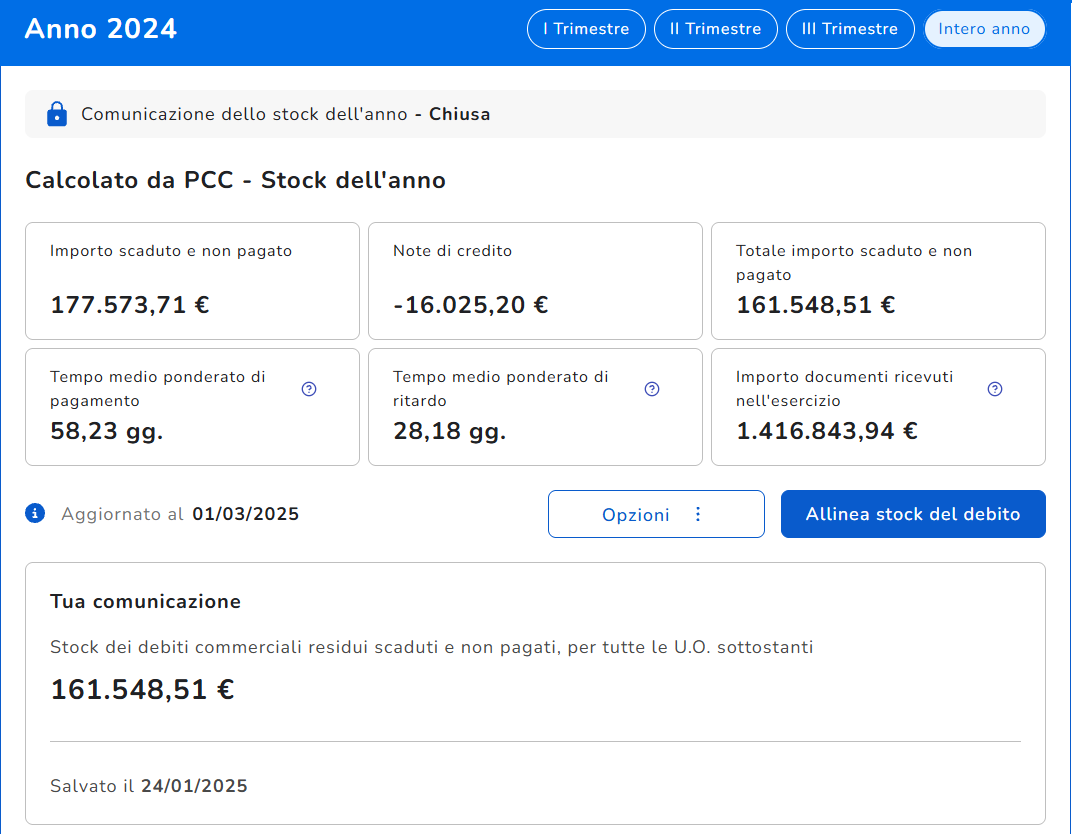Click the Importo scaduto e non pagato card
The image size is (1072, 834).
pos(192,281)
